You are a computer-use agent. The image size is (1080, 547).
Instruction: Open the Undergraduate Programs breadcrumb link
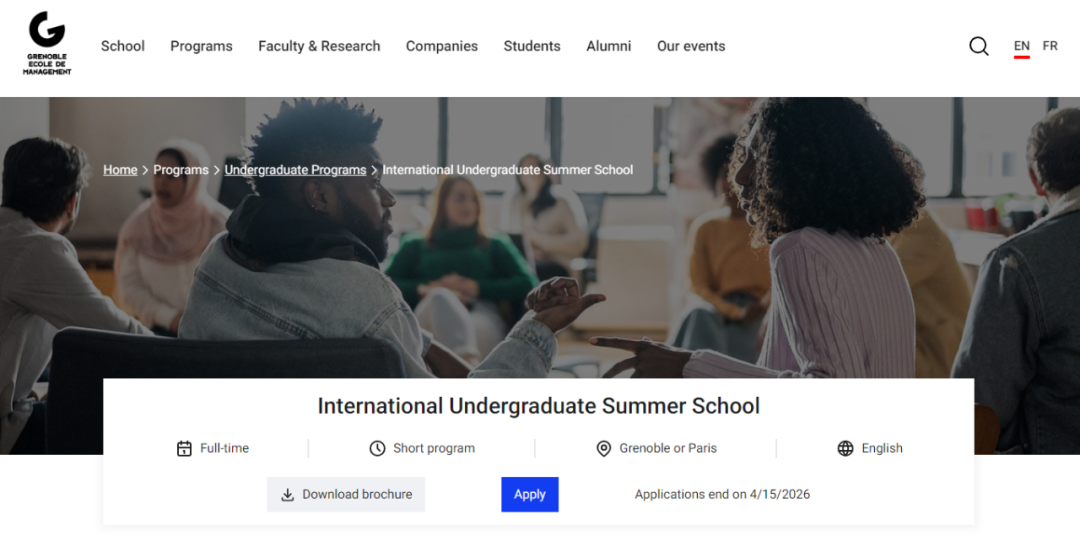point(295,170)
